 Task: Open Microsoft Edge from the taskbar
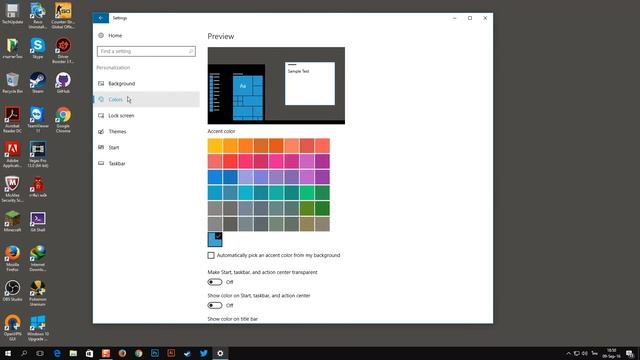(x=57, y=353)
